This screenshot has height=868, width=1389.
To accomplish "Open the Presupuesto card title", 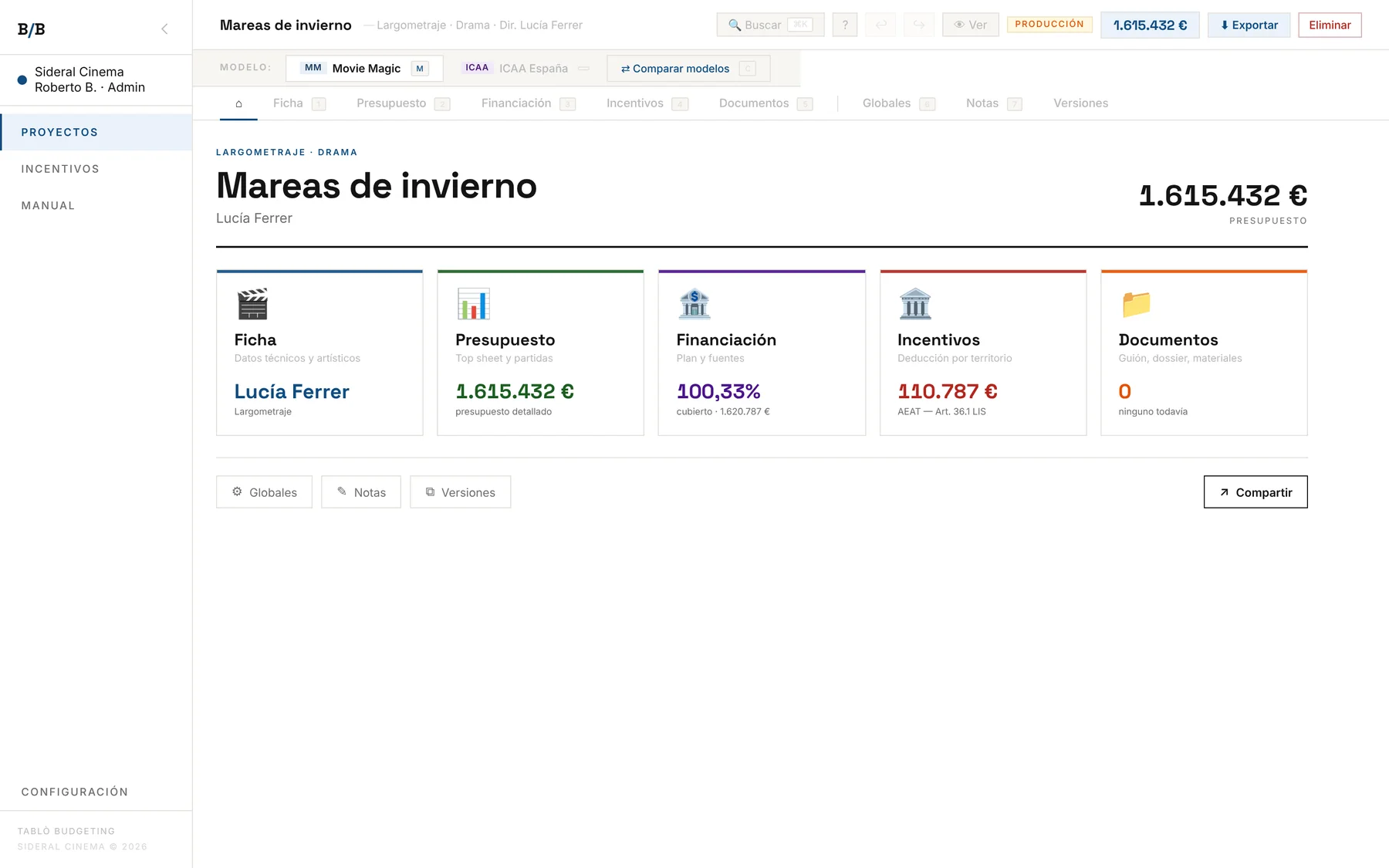I will [505, 340].
